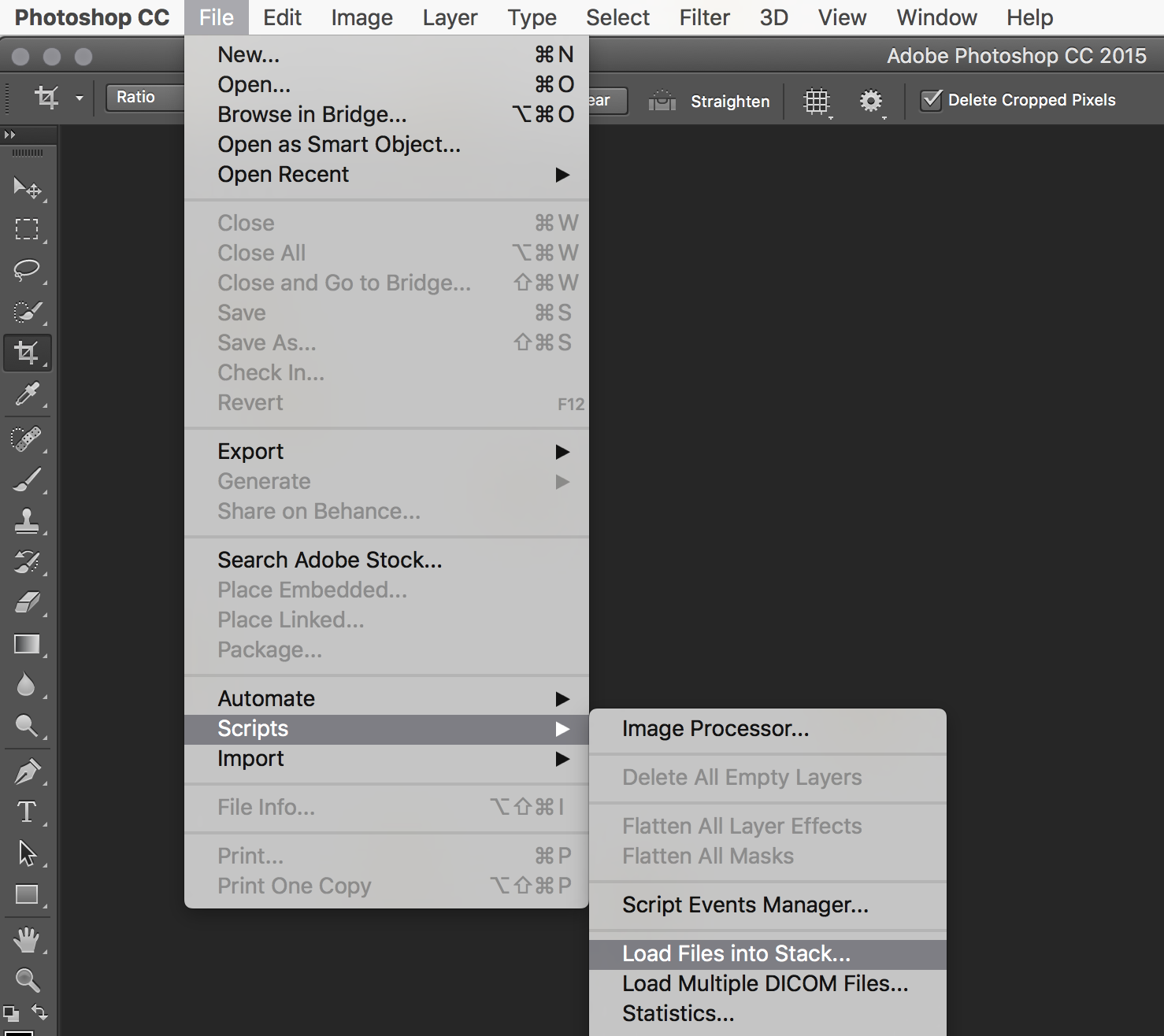Open the crop settings gear icon
Viewport: 1164px width, 1036px height.
871,101
